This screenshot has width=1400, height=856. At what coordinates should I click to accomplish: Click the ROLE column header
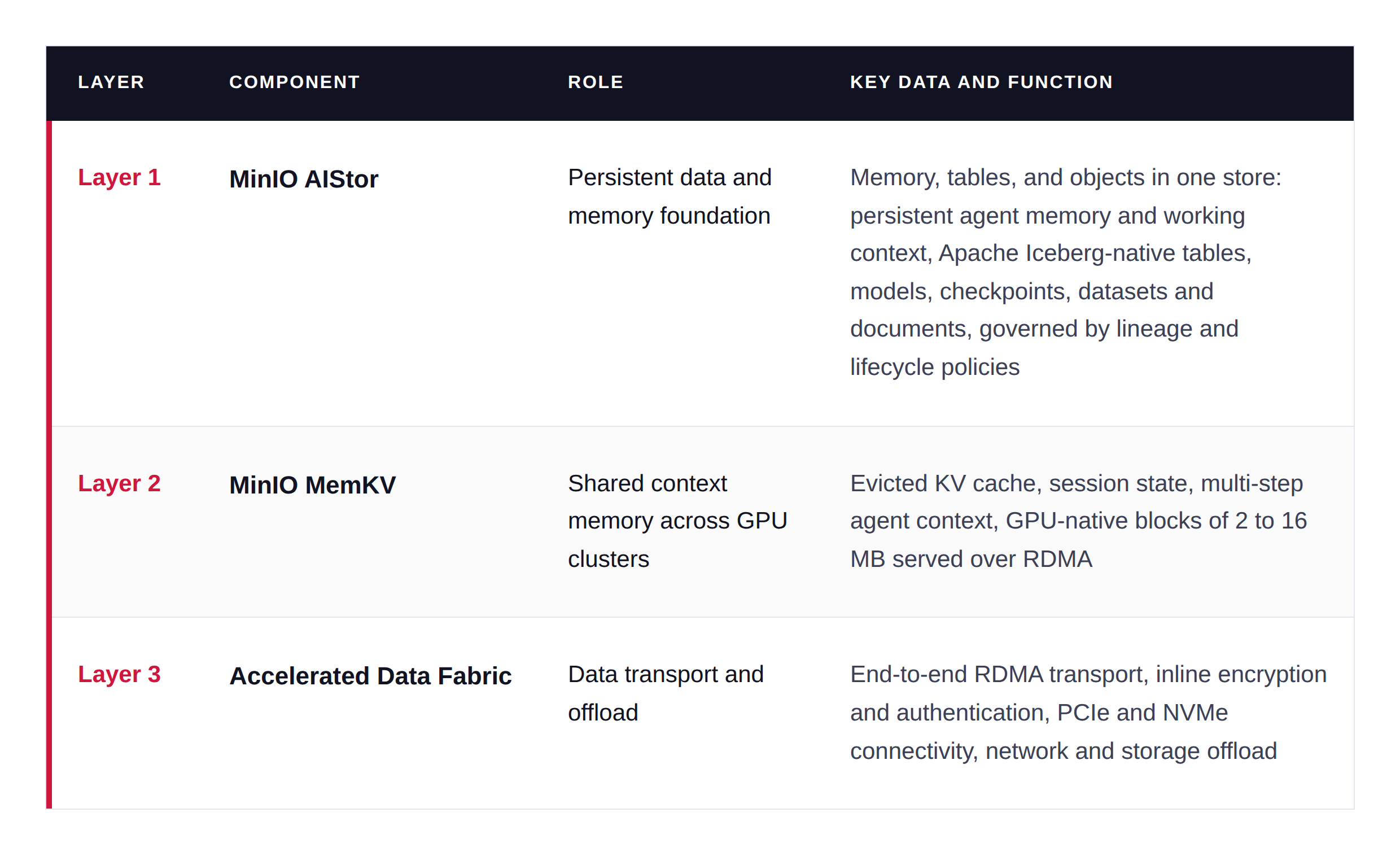(x=596, y=82)
